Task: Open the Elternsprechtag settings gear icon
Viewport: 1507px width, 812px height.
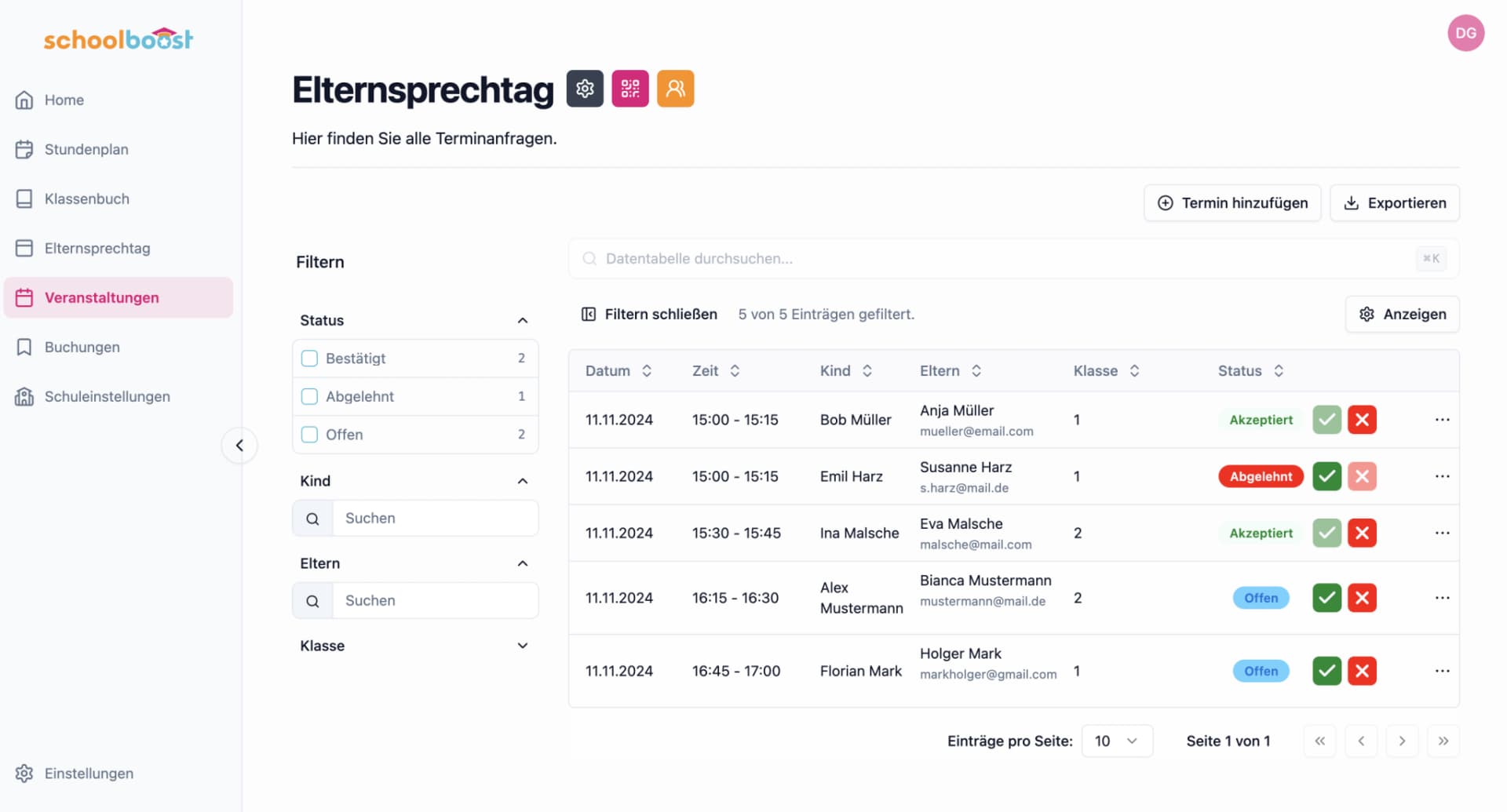Action: tap(584, 89)
